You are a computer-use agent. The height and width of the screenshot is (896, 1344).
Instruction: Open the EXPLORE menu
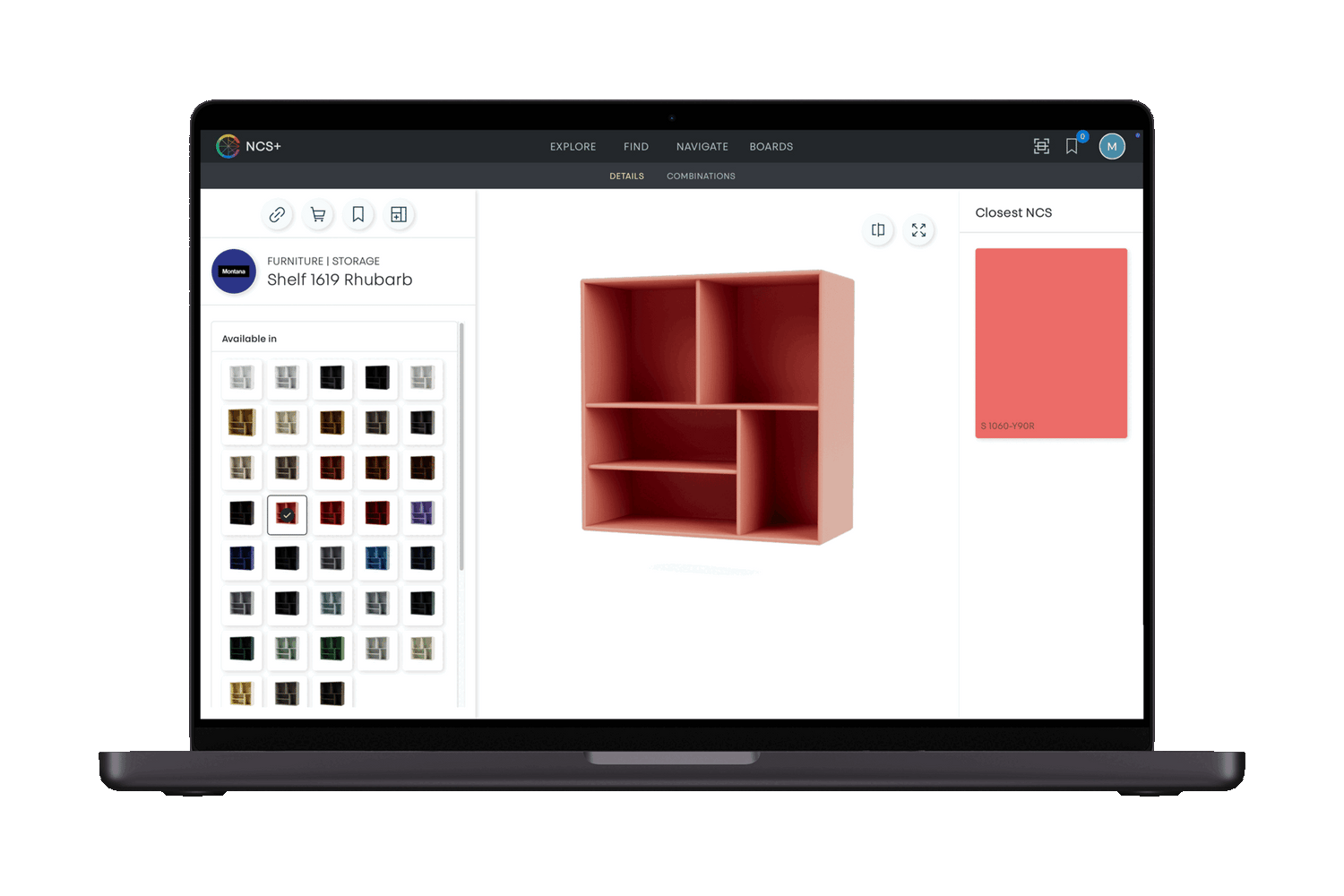tap(573, 147)
